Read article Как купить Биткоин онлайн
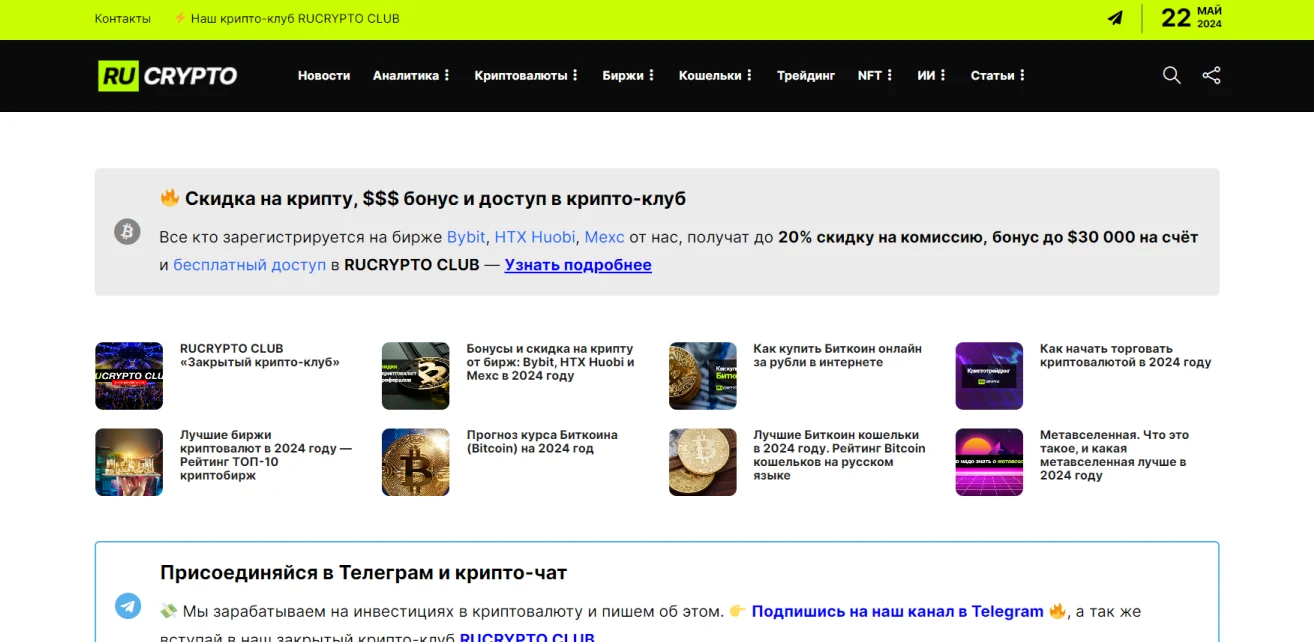 point(838,356)
